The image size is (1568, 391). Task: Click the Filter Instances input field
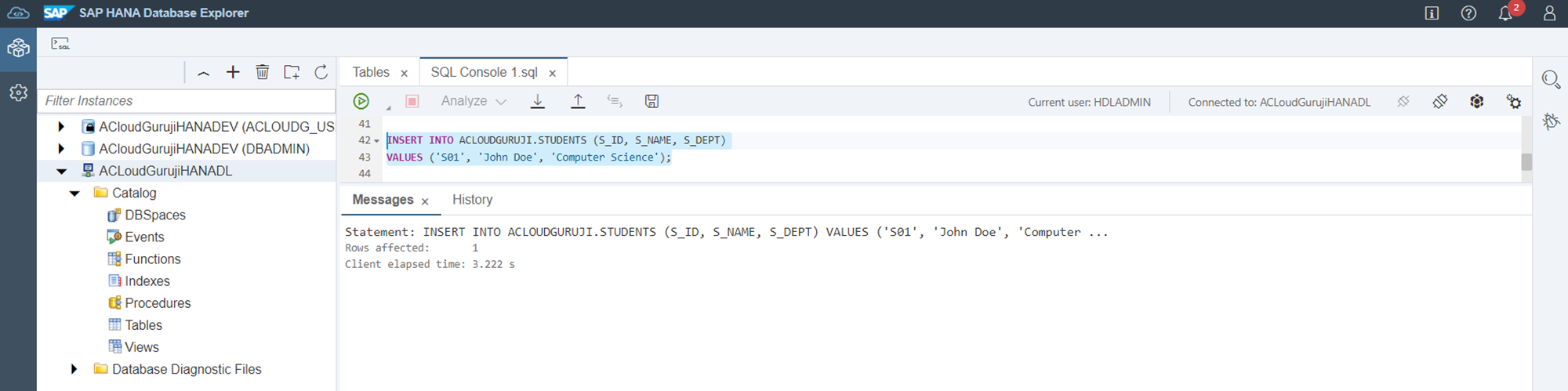[x=187, y=101]
